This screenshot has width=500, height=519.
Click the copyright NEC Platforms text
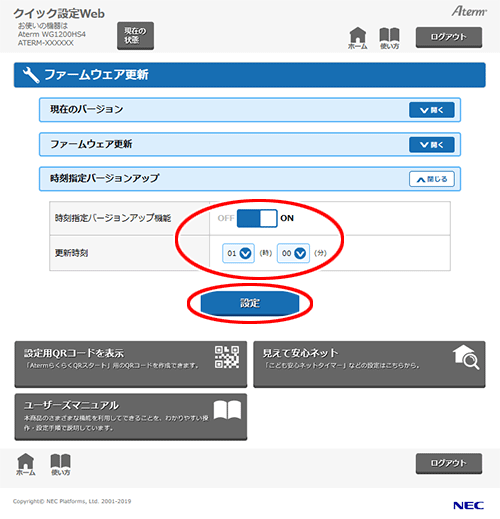72,501
